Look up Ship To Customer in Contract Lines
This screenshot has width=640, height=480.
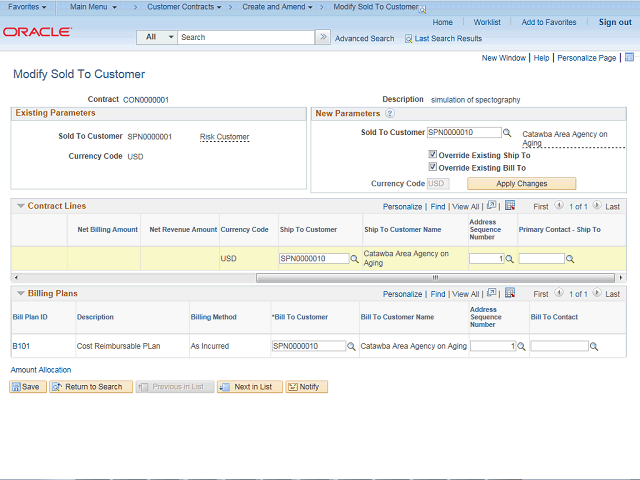pos(354,259)
